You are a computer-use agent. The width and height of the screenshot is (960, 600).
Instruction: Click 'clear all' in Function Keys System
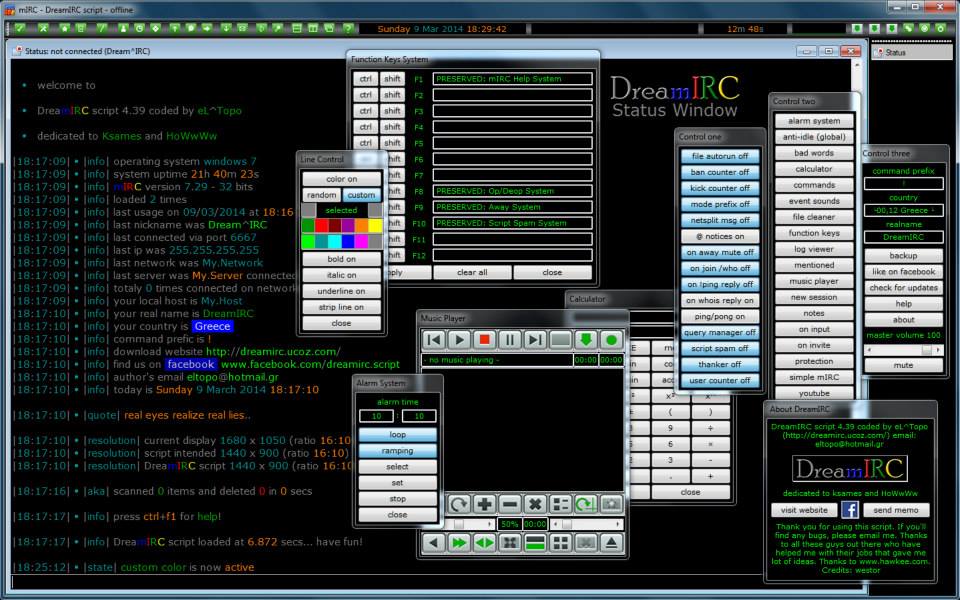pos(472,272)
